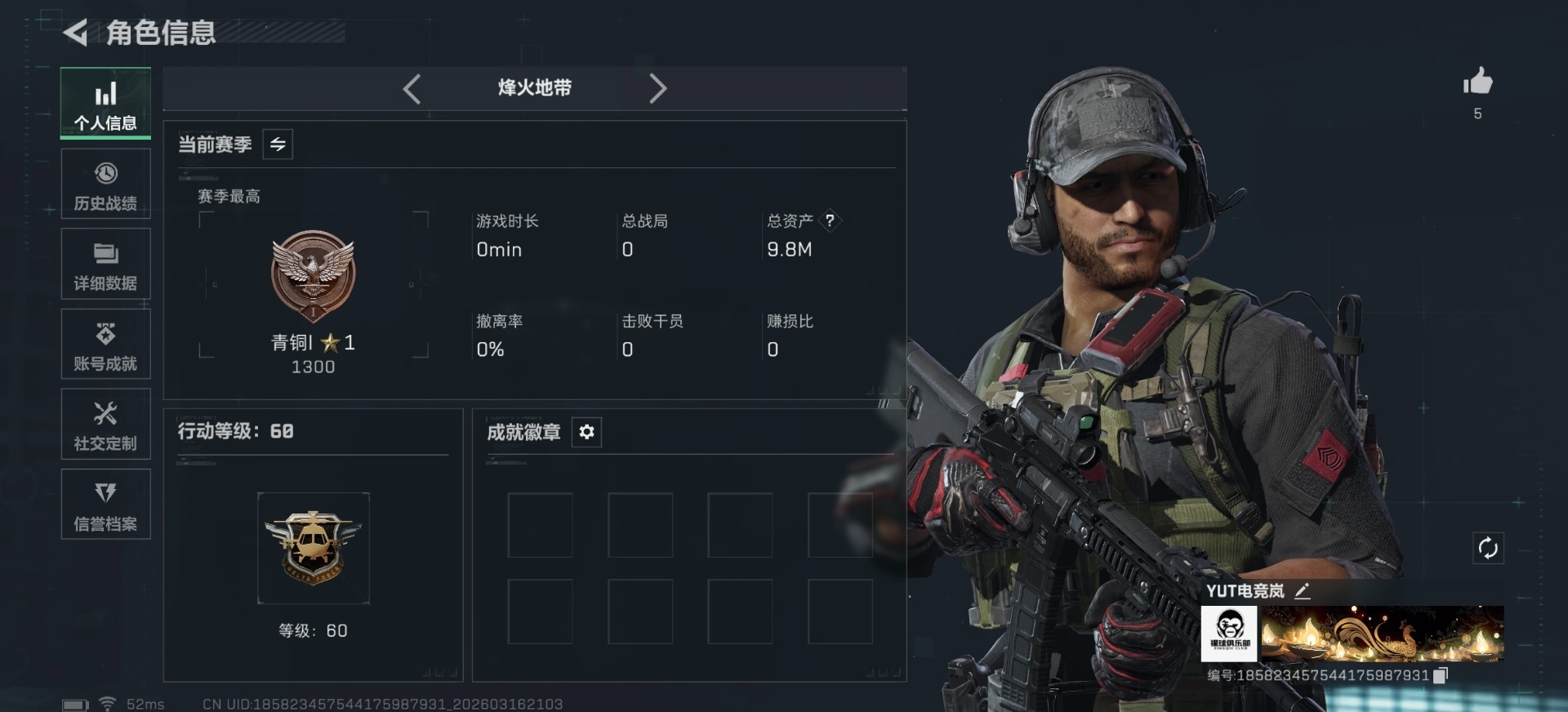Image resolution: width=1568 pixels, height=712 pixels.
Task: Edit the nickname YUT电竞岚 with the pencil icon
Action: (x=1303, y=591)
